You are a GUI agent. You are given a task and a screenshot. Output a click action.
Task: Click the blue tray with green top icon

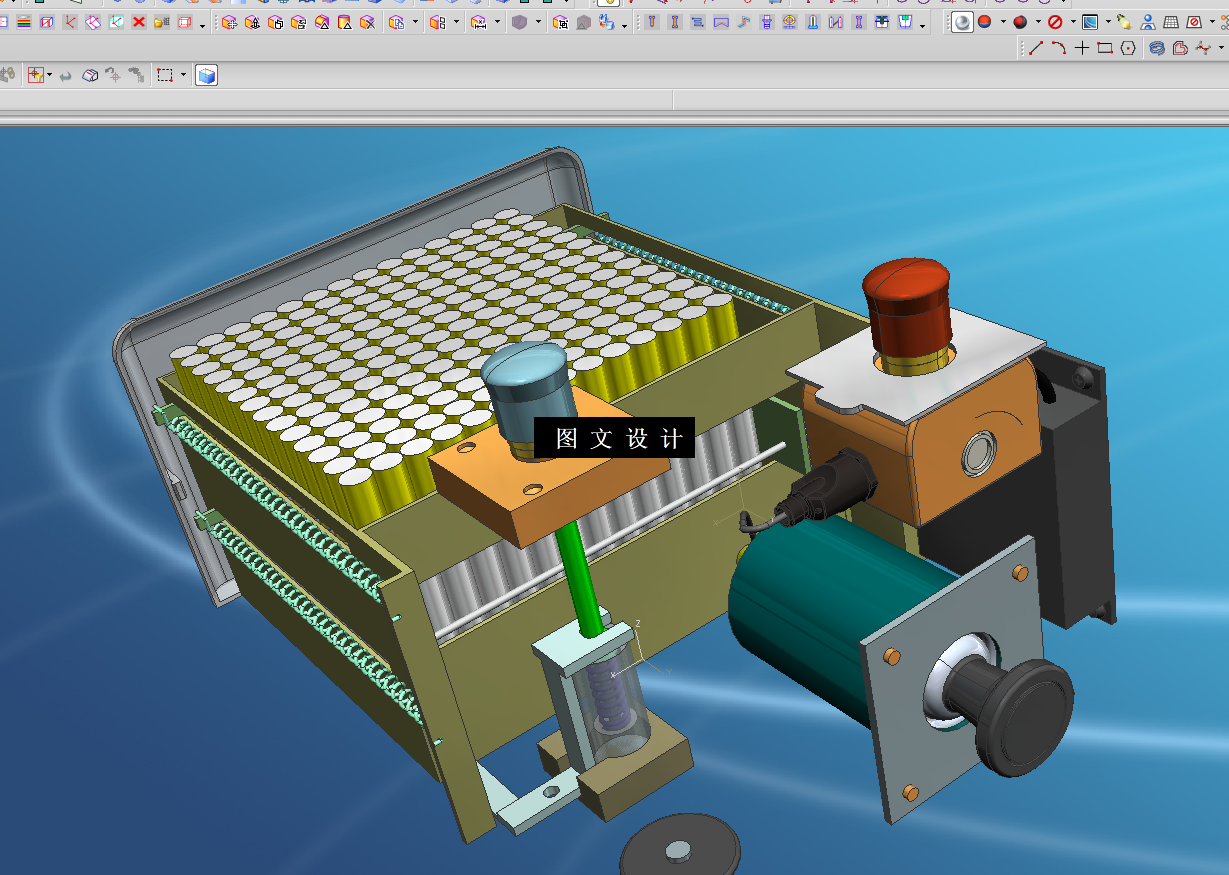(x=905, y=22)
